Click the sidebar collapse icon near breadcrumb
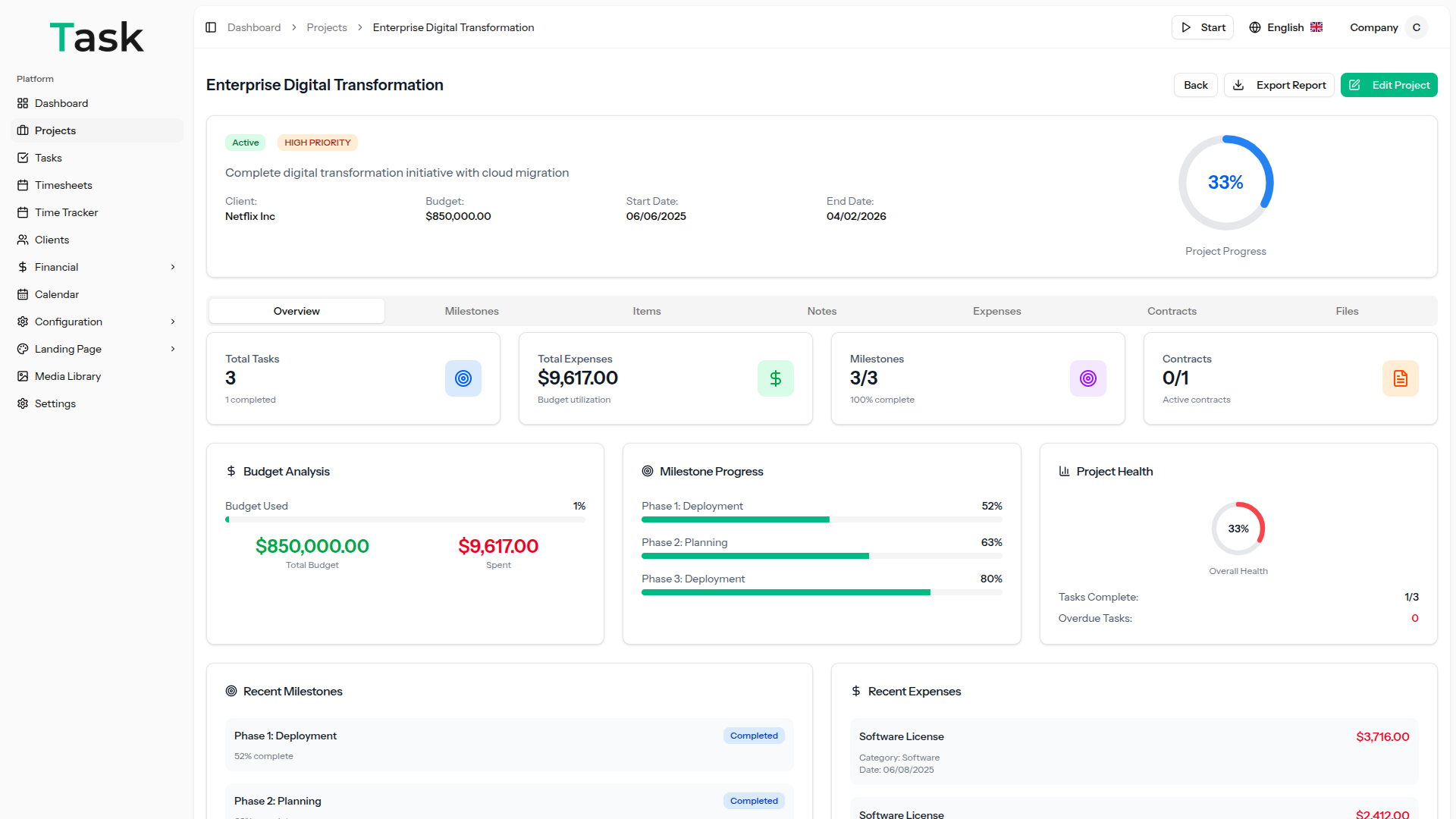 point(211,27)
